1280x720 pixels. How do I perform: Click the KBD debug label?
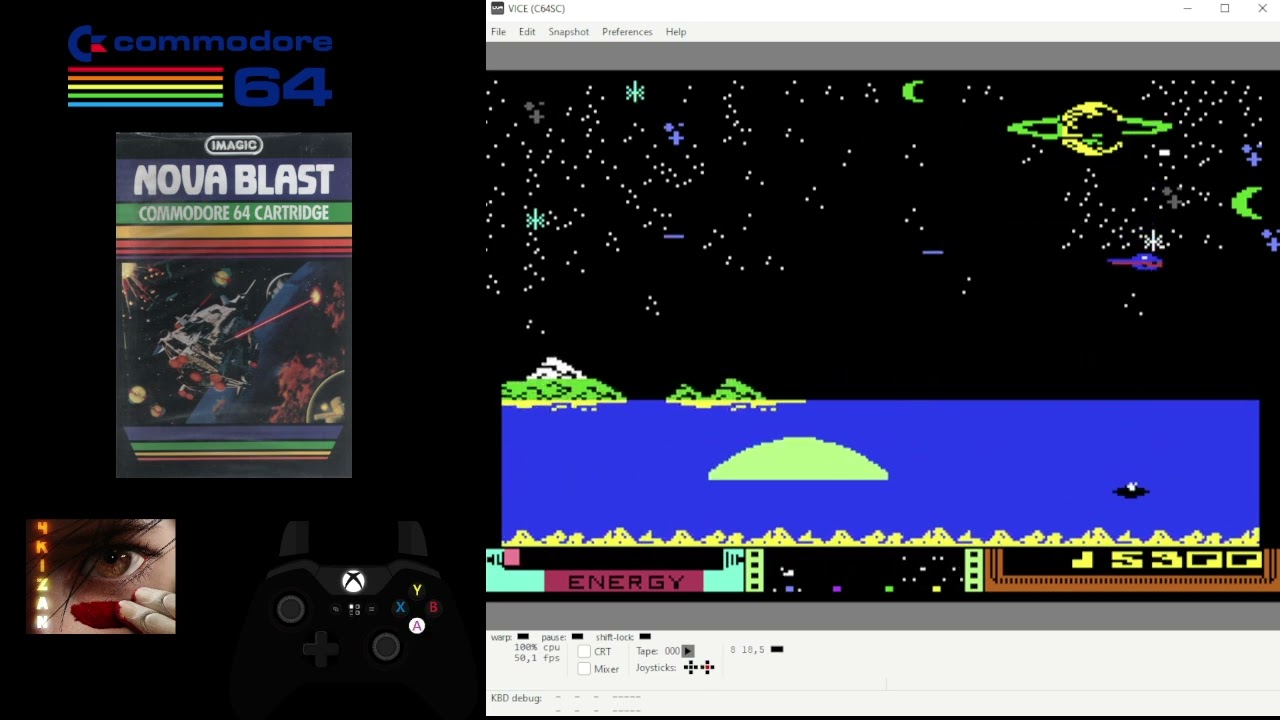[516, 698]
